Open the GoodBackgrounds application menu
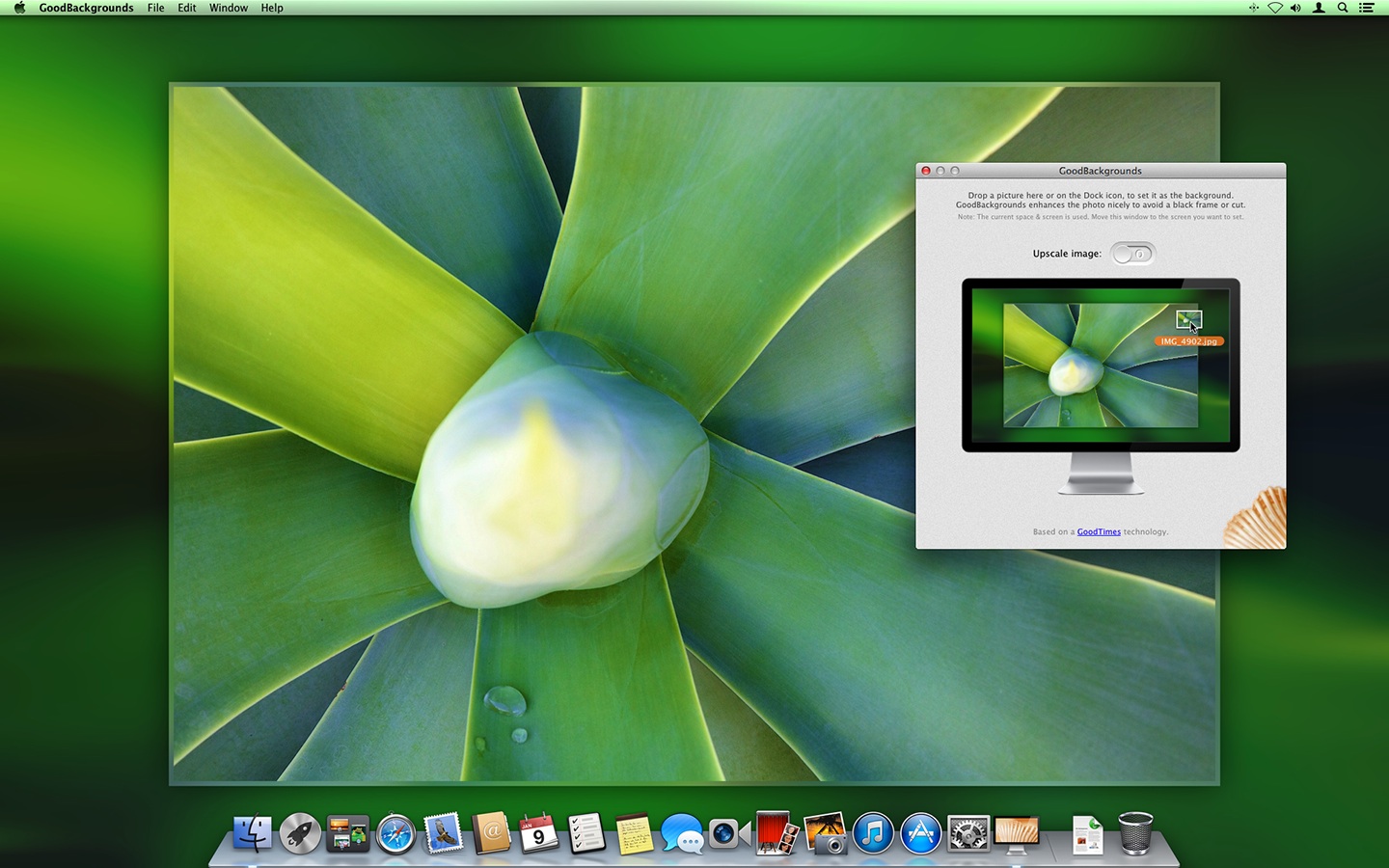This screenshot has width=1389, height=868. coord(86,8)
